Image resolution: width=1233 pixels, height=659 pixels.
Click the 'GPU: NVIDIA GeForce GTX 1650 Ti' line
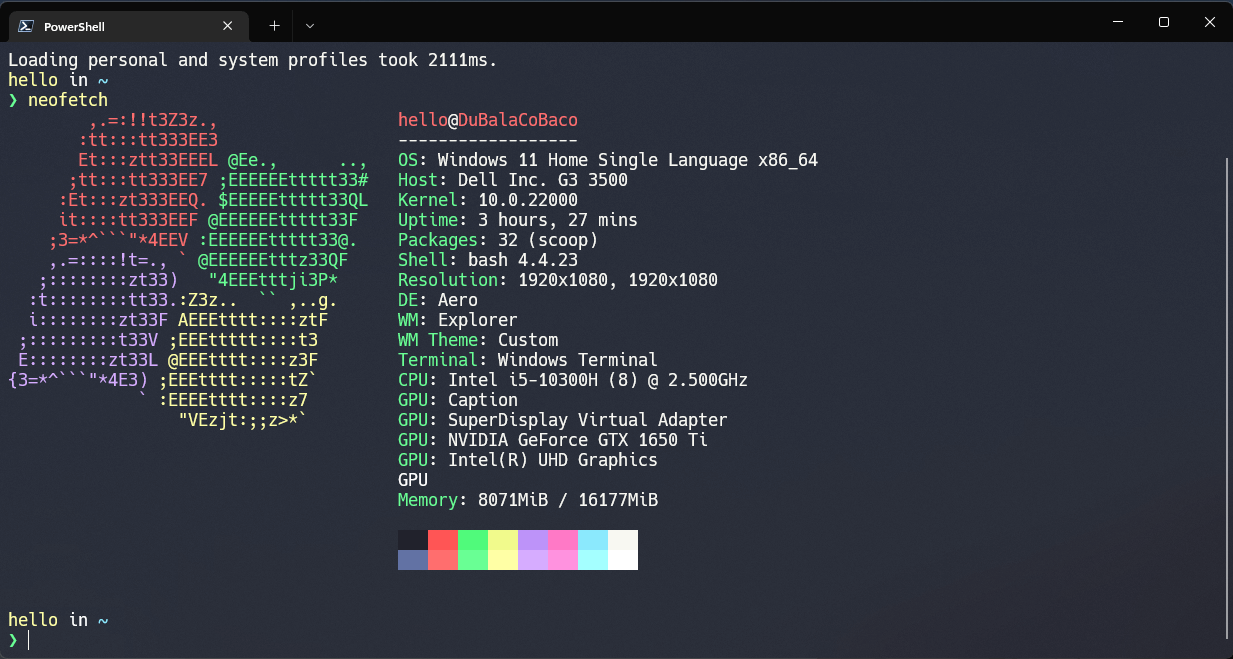[553, 440]
